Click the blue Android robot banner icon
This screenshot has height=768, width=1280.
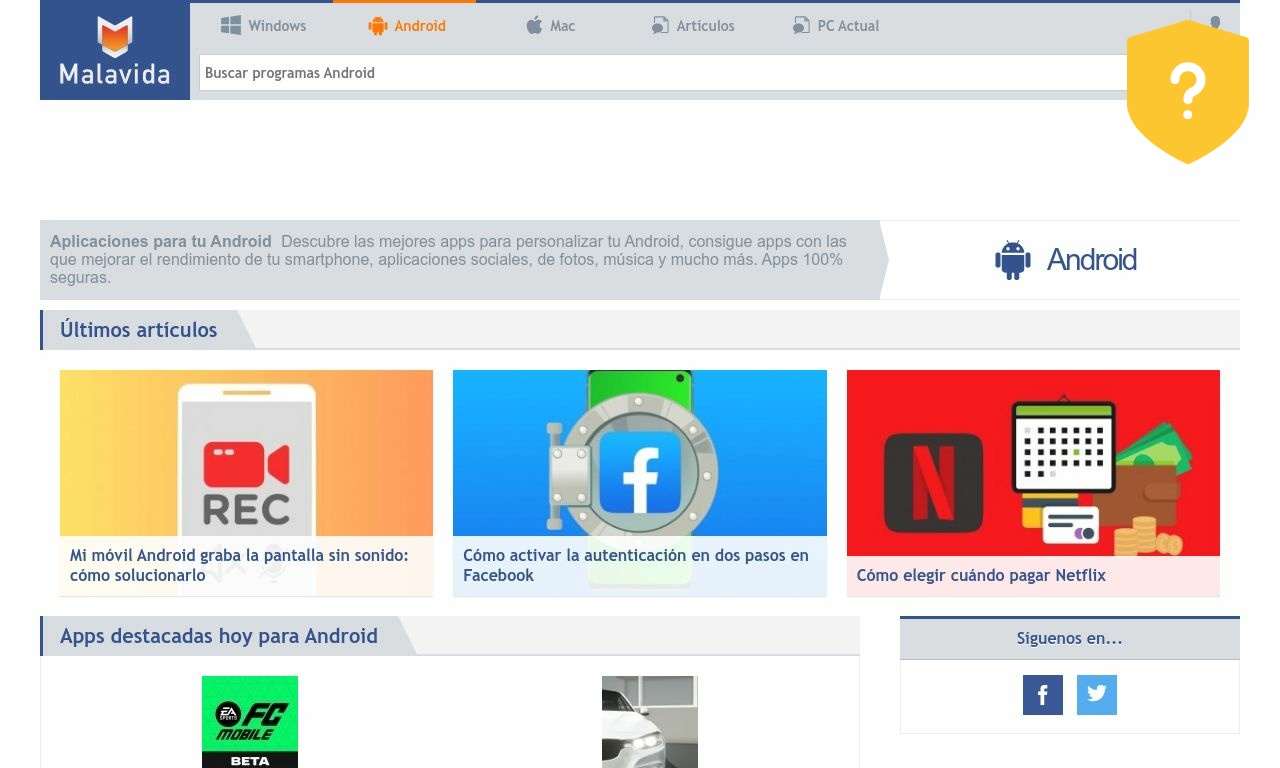1013,260
